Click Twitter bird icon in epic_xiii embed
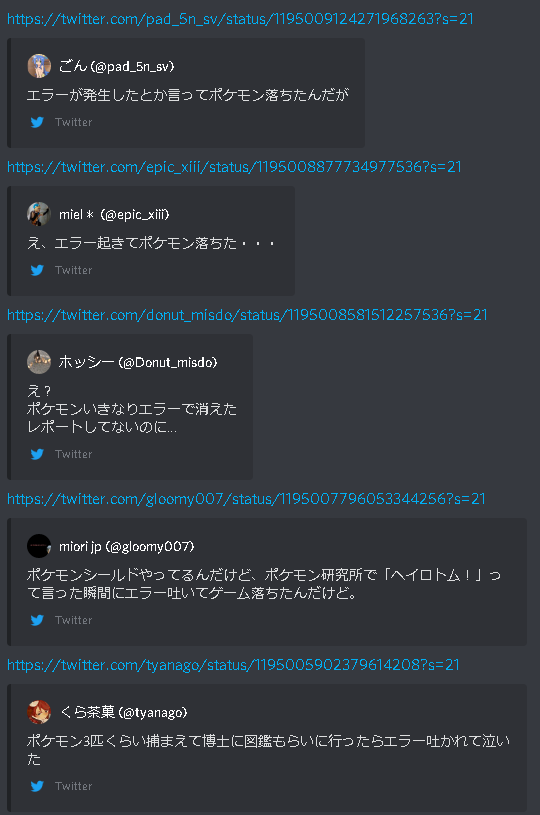 click(x=37, y=270)
